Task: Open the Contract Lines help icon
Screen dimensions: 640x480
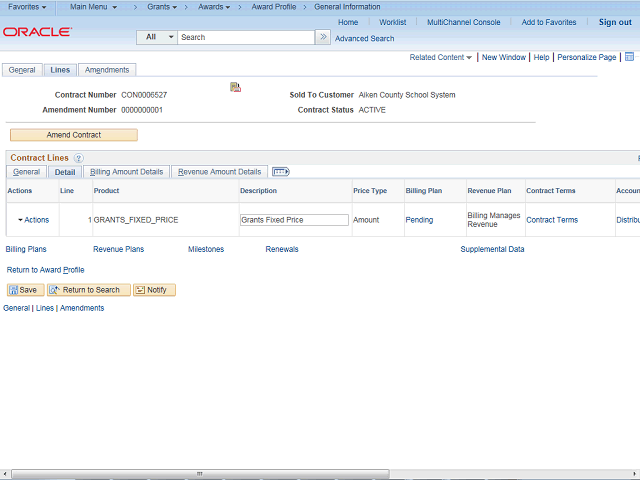Action: coord(79,158)
